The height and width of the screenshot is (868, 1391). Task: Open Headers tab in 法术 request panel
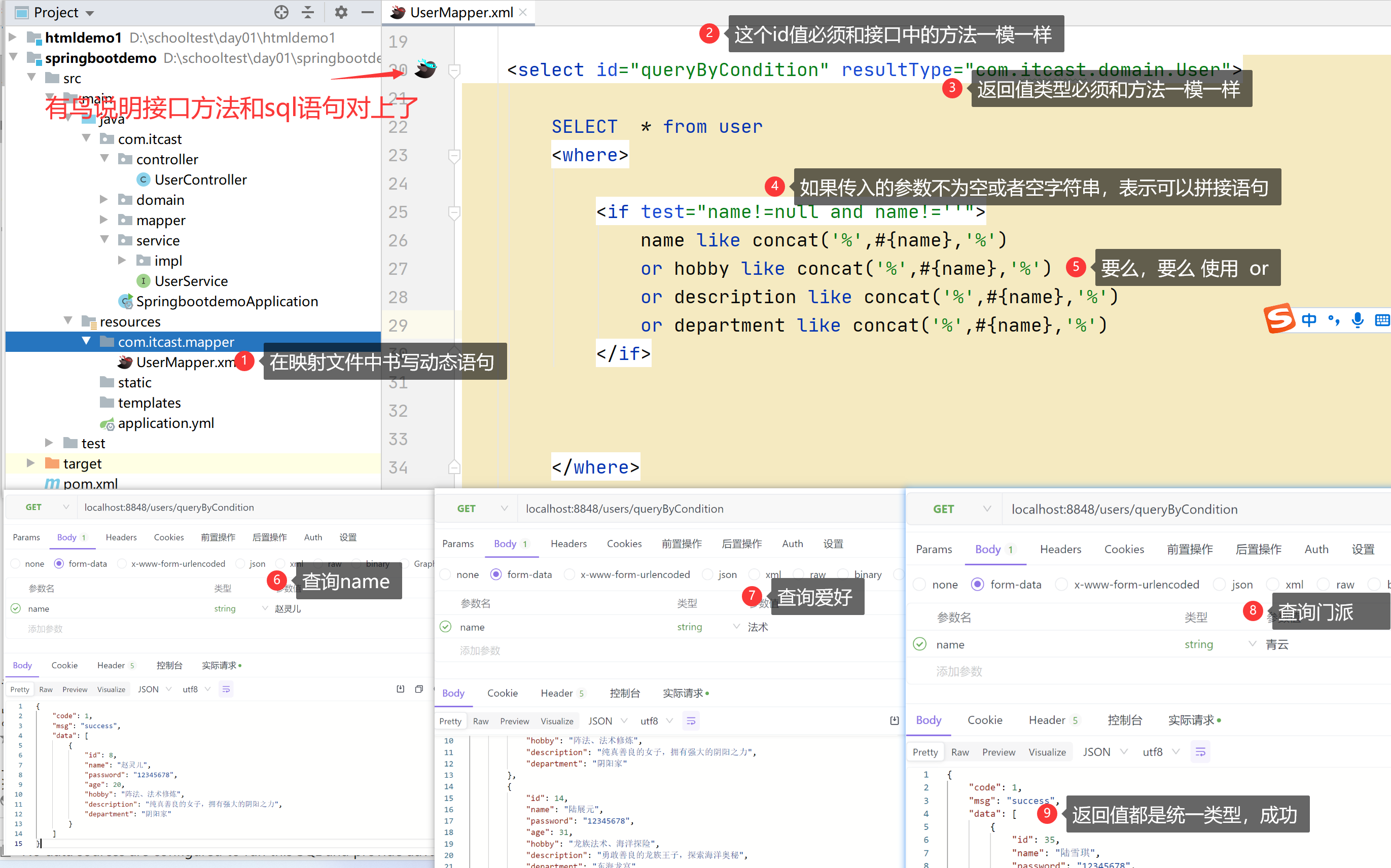[x=569, y=544]
